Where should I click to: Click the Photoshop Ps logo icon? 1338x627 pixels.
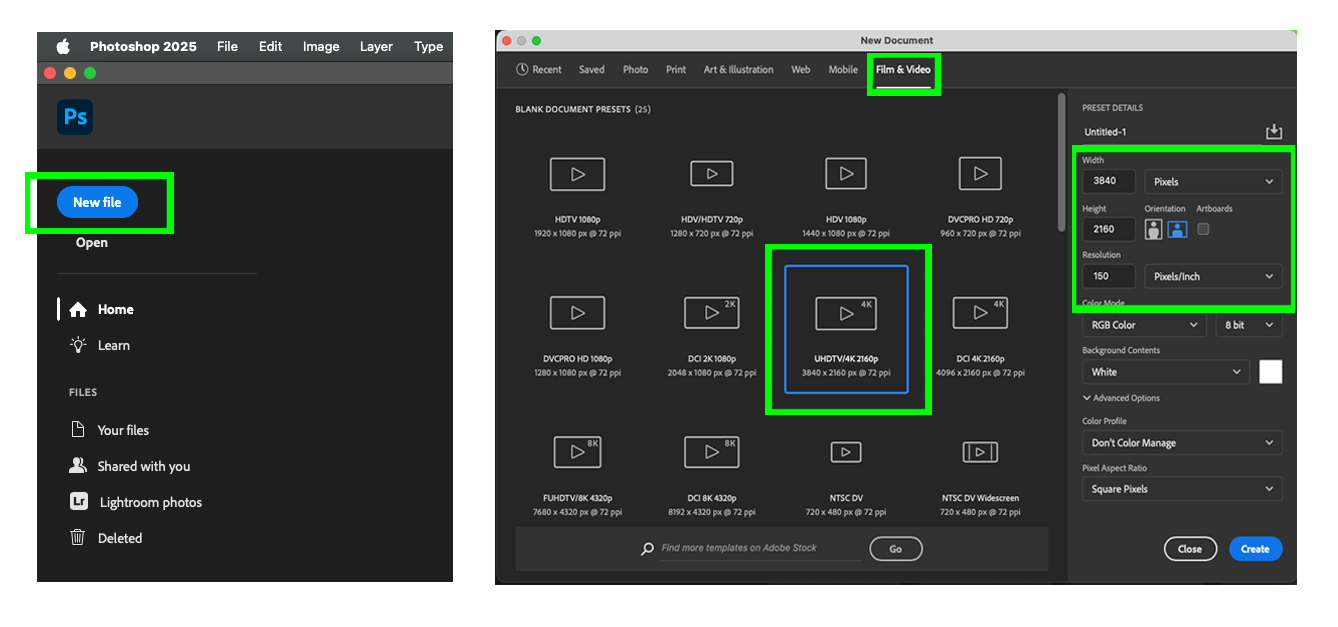tap(75, 117)
